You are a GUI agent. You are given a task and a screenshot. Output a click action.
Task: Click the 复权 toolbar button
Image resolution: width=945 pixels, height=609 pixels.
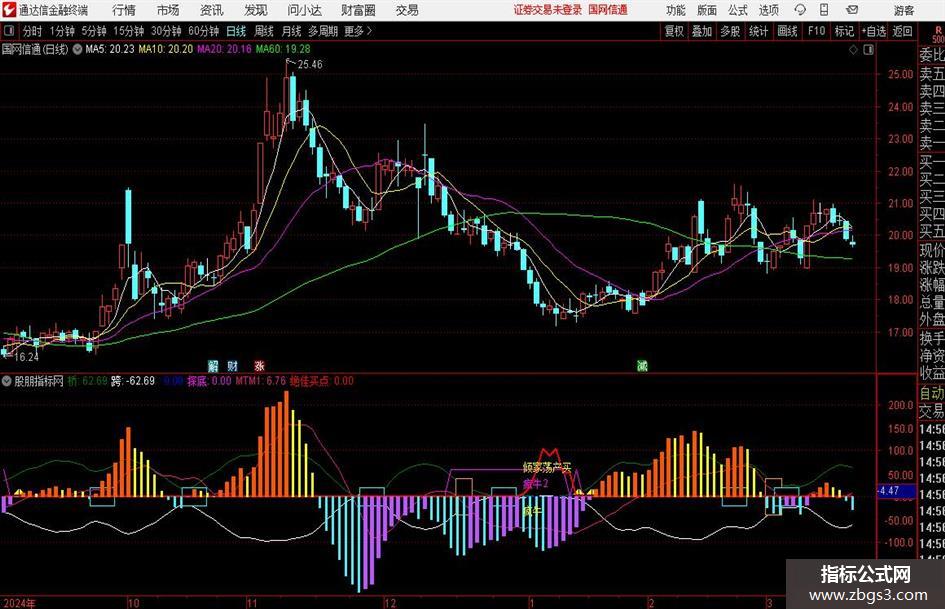tap(674, 31)
